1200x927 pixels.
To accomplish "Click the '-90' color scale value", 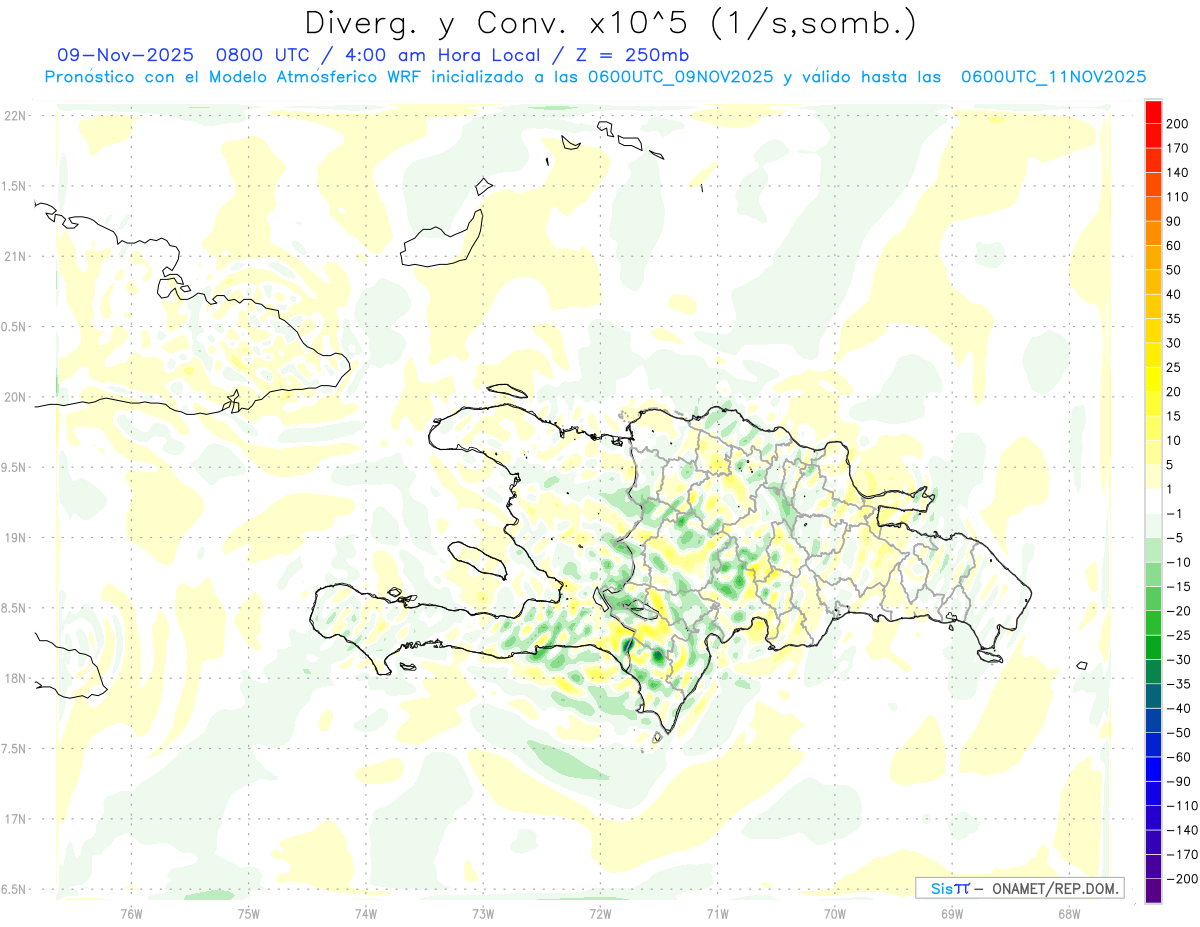I will [1178, 781].
